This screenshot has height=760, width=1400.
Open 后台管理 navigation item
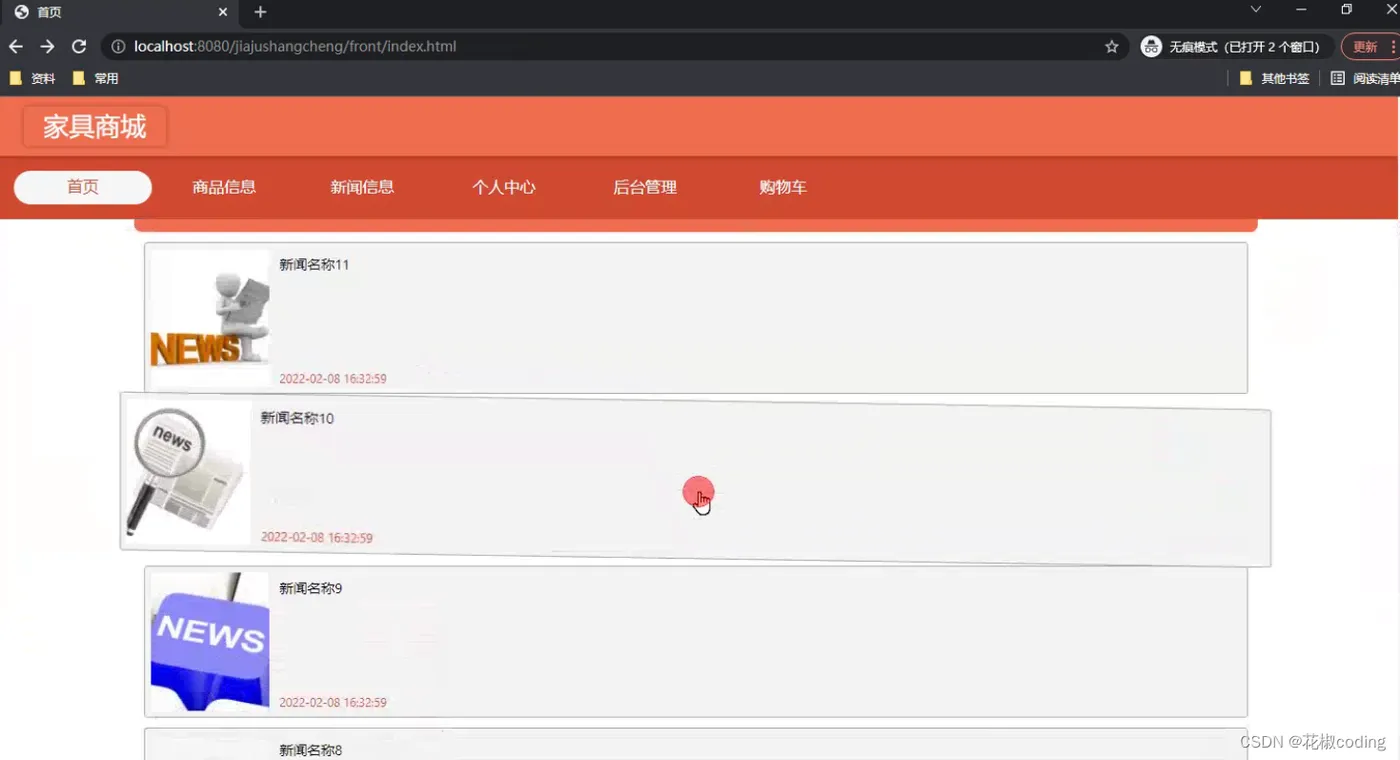[645, 187]
